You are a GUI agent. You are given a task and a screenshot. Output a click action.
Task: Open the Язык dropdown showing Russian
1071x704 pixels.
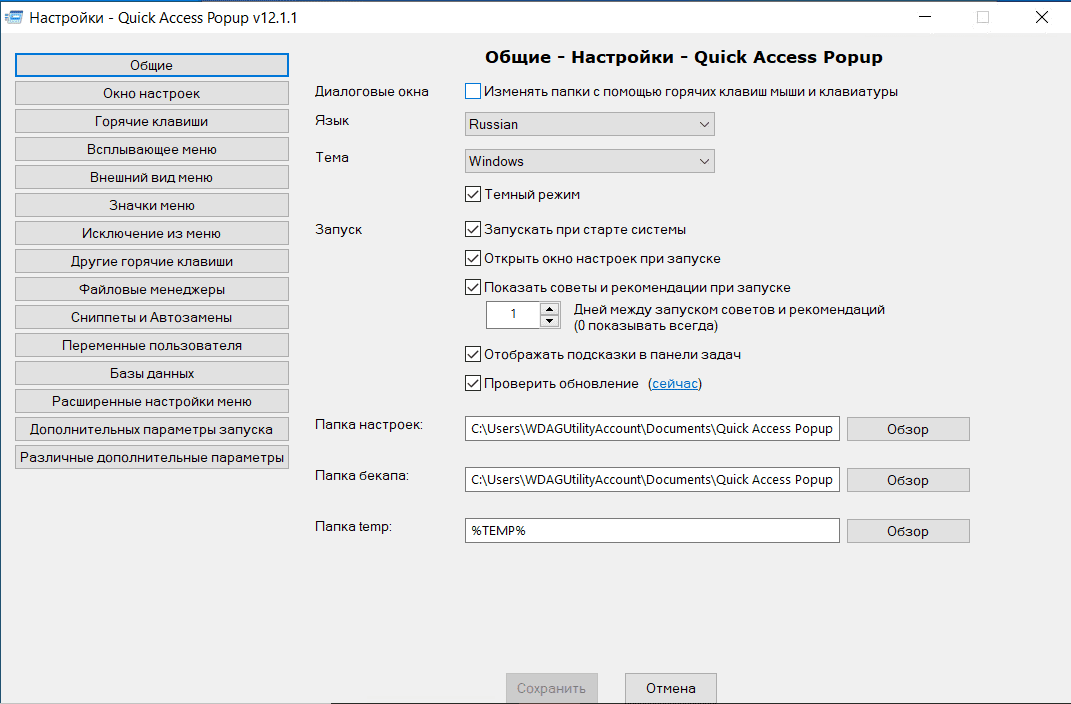(x=589, y=124)
